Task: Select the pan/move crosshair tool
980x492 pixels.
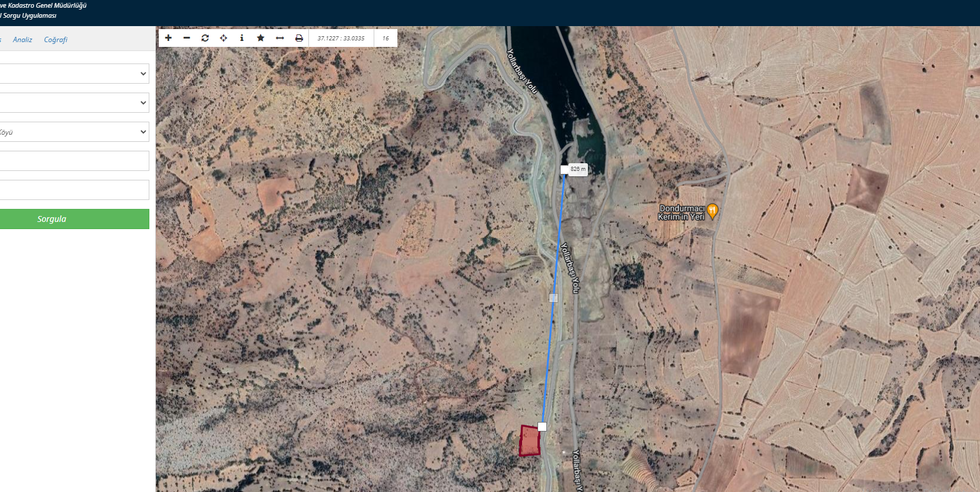Action: click(x=223, y=38)
